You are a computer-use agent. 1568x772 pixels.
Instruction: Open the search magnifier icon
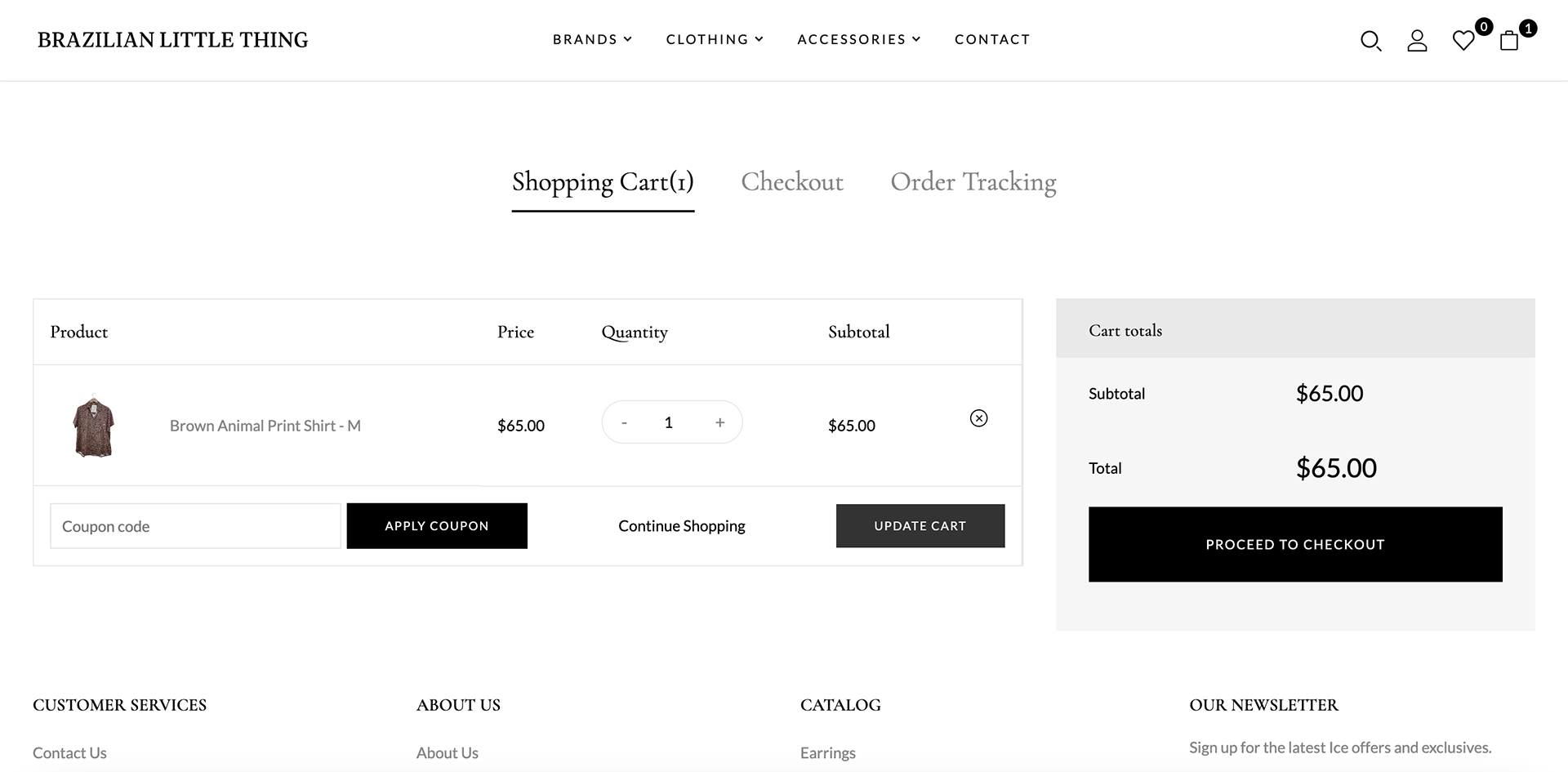1370,41
